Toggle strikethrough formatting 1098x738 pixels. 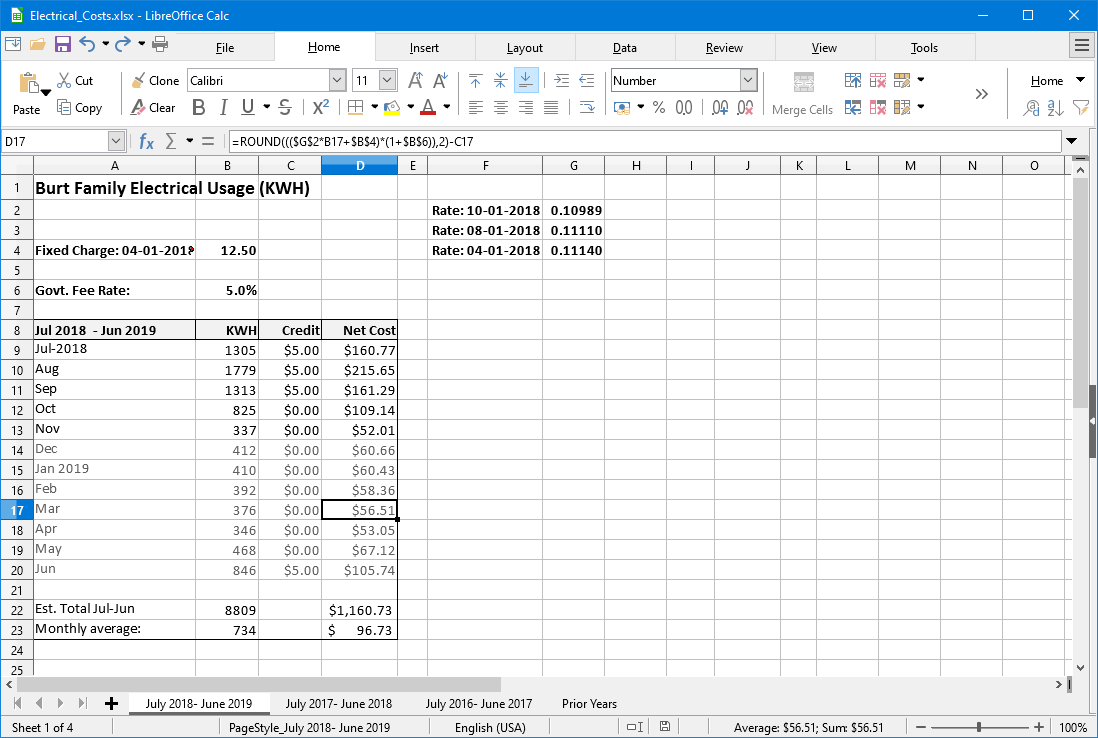pyautogui.click(x=283, y=108)
